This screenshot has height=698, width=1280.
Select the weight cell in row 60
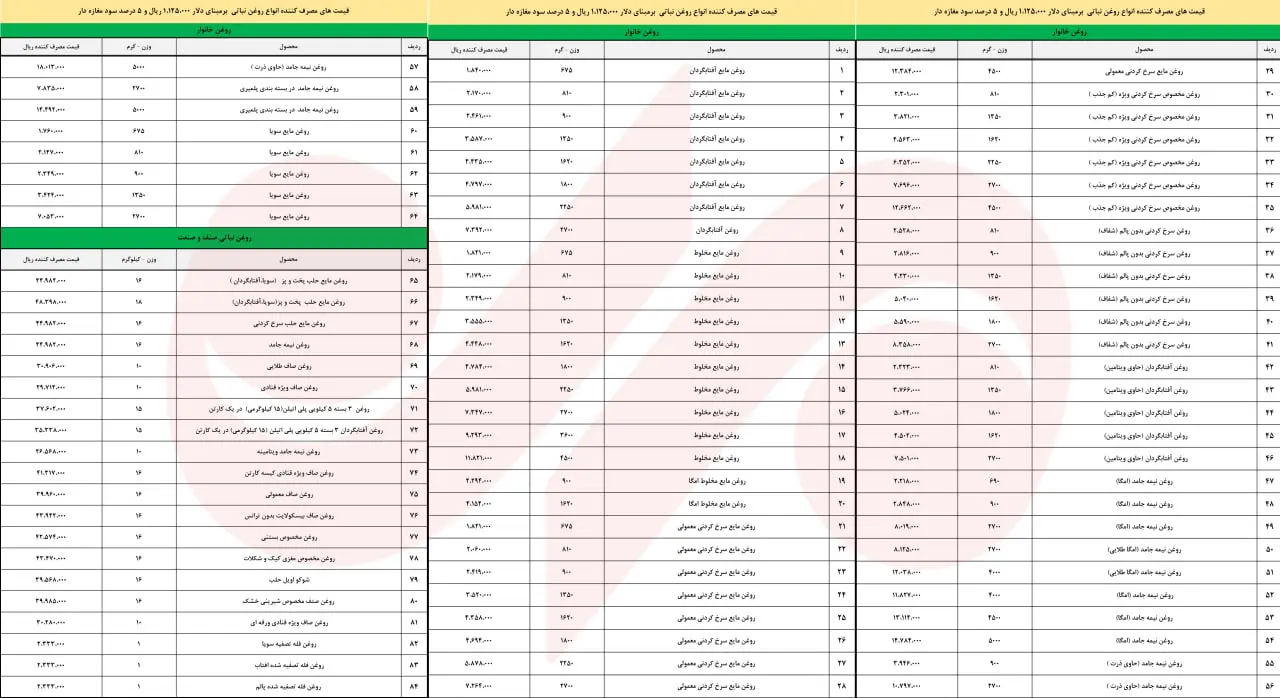coord(139,130)
